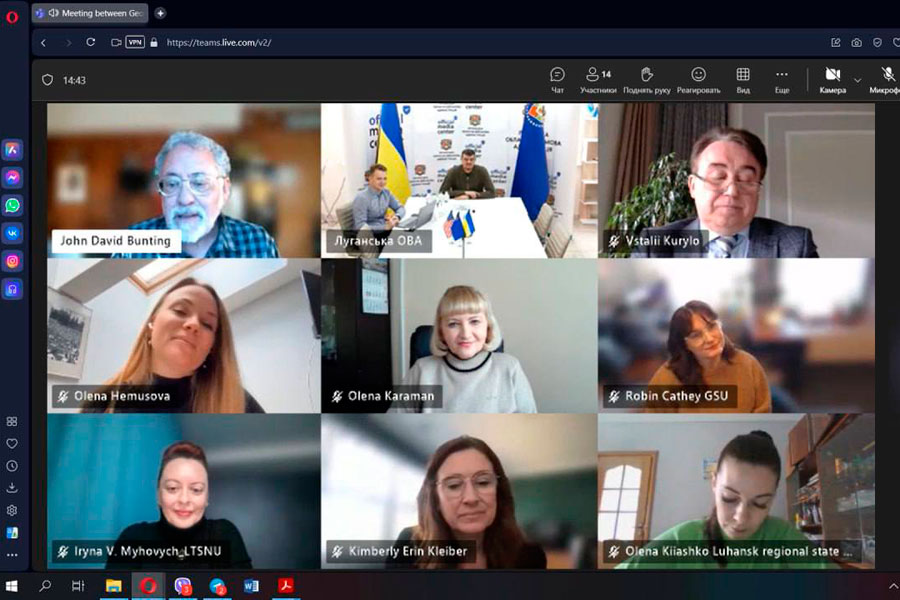This screenshot has width=900, height=600.
Task: Select Iryna V. Myhovych_LTSNU video tile
Action: 184,491
